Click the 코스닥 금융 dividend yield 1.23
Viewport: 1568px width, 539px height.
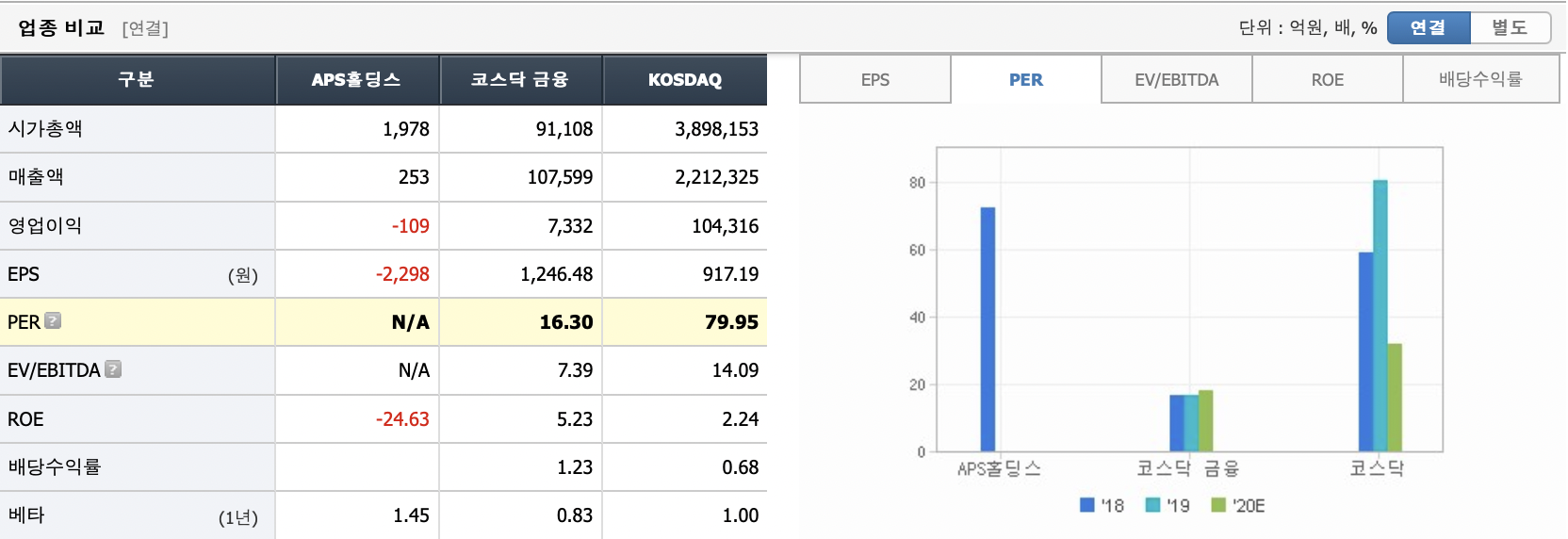pyautogui.click(x=575, y=467)
